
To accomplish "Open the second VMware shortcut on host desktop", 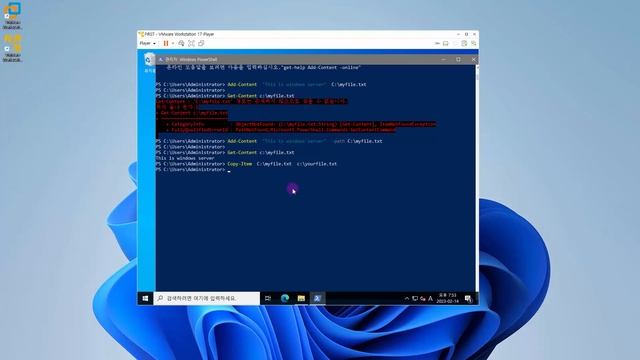I will [12, 48].
